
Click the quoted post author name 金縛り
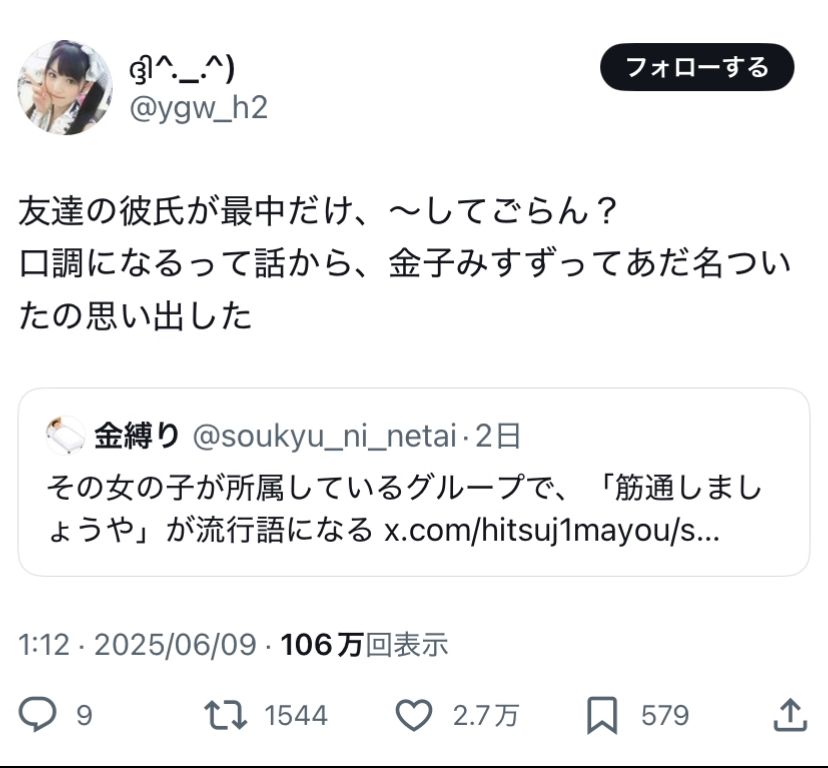pos(137,436)
